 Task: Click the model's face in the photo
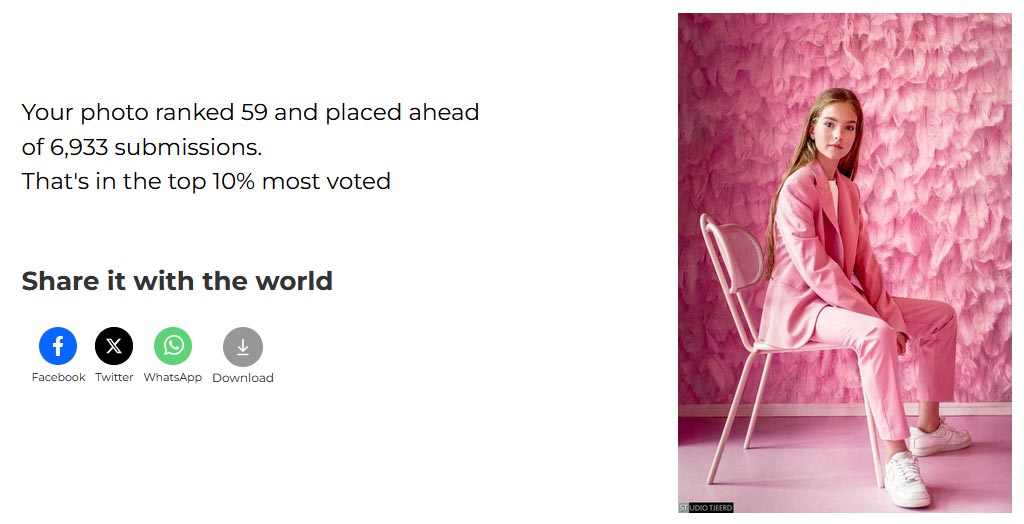click(x=833, y=128)
